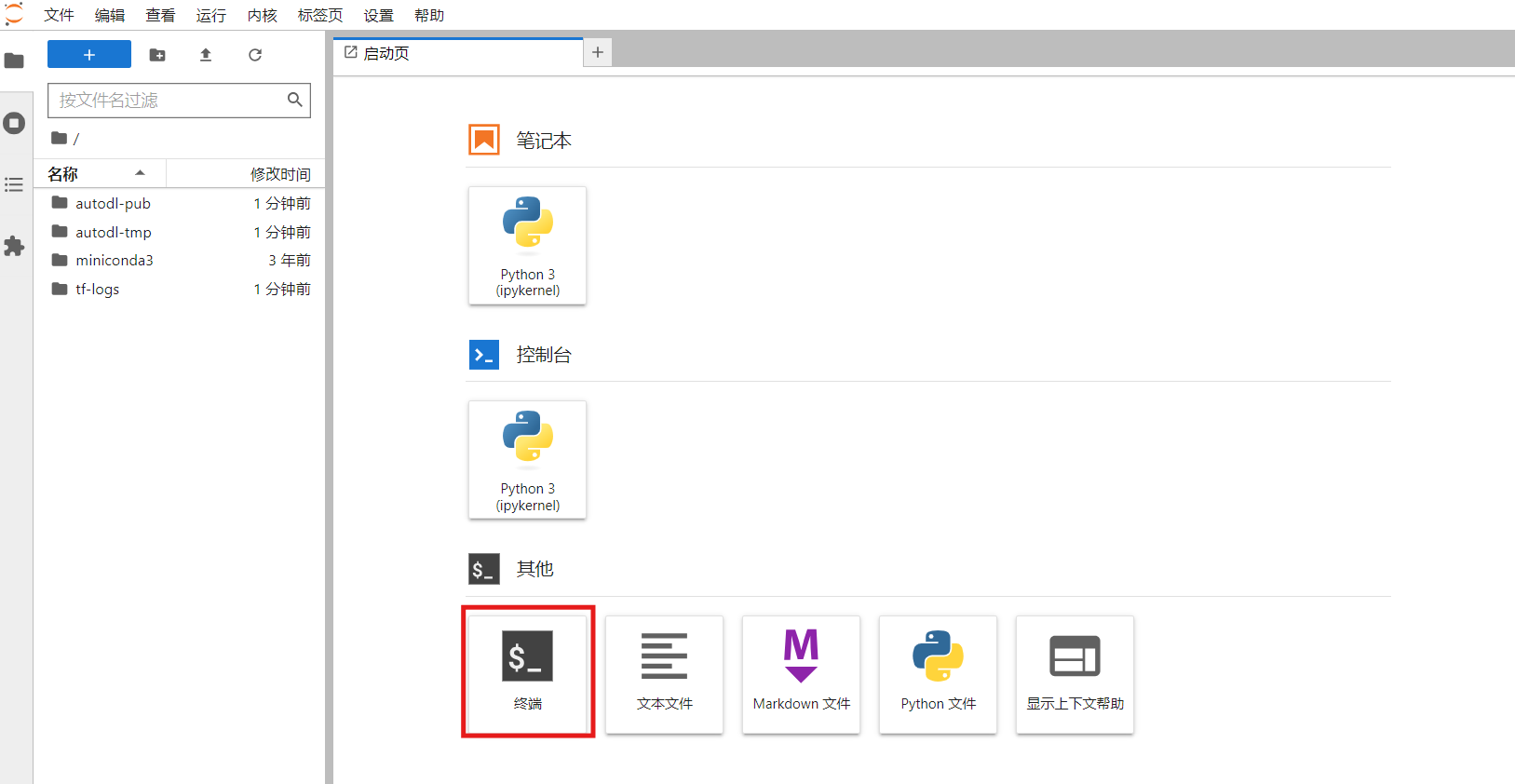Open a new 终端 terminal
Viewport: 1515px width, 784px height.
pyautogui.click(x=528, y=674)
